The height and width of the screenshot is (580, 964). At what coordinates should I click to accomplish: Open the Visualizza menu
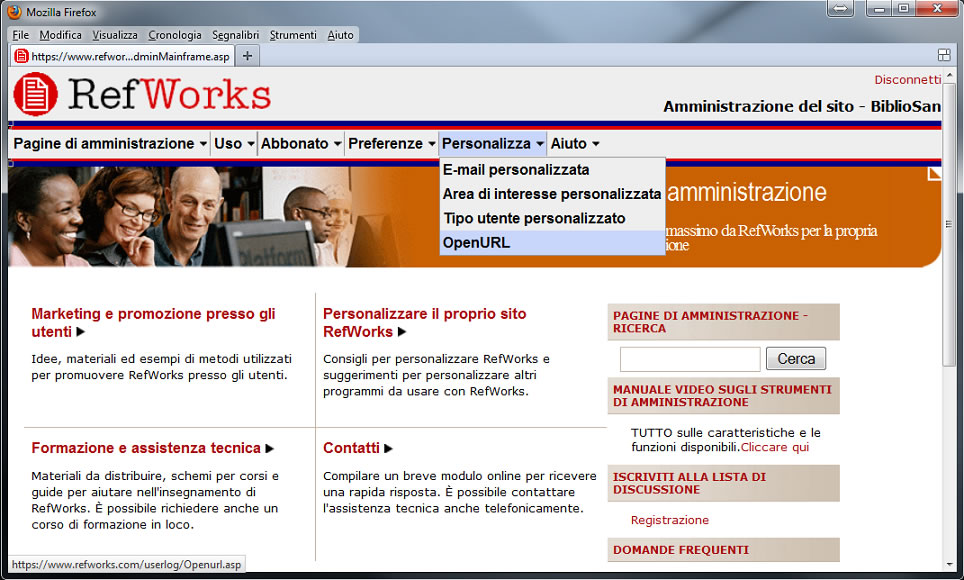(115, 35)
